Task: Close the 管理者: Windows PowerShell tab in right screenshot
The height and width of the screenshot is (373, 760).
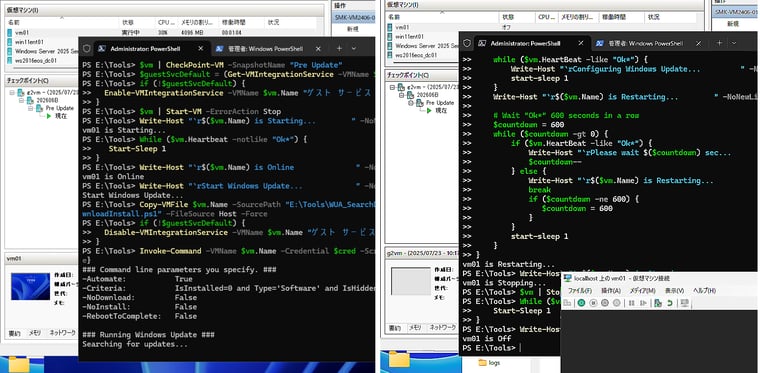Action: (x=698, y=43)
